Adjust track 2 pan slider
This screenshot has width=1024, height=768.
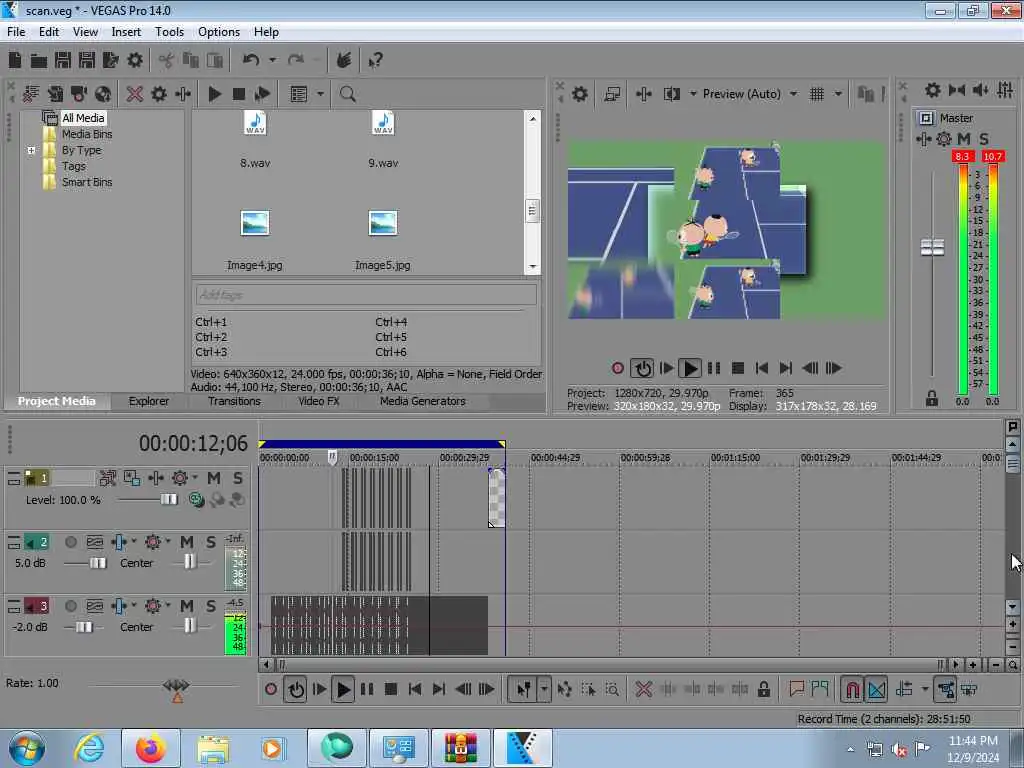(189, 562)
